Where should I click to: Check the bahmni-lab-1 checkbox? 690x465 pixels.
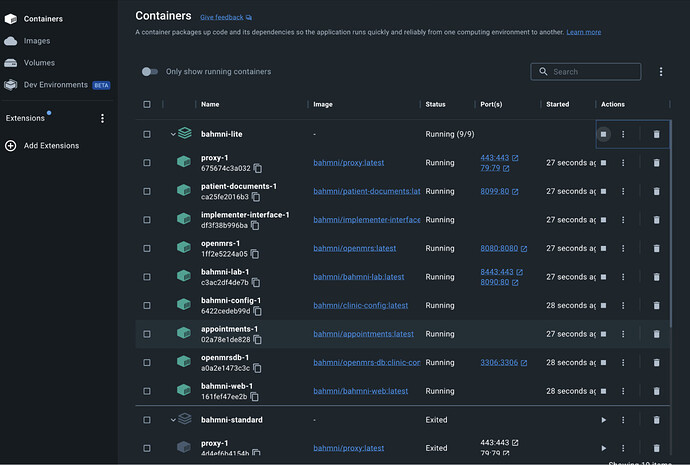(147, 277)
